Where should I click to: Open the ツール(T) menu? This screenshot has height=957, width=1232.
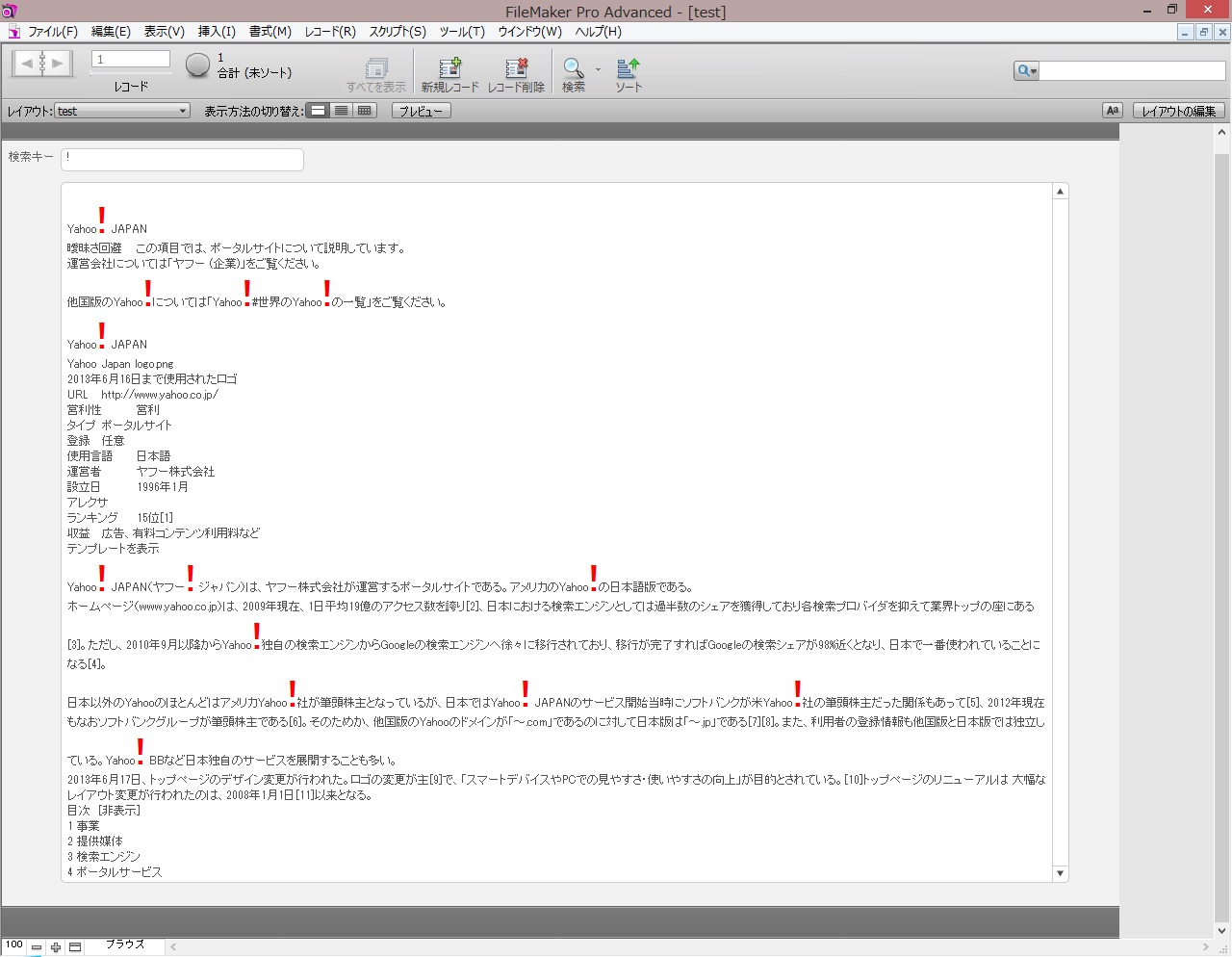tap(462, 32)
